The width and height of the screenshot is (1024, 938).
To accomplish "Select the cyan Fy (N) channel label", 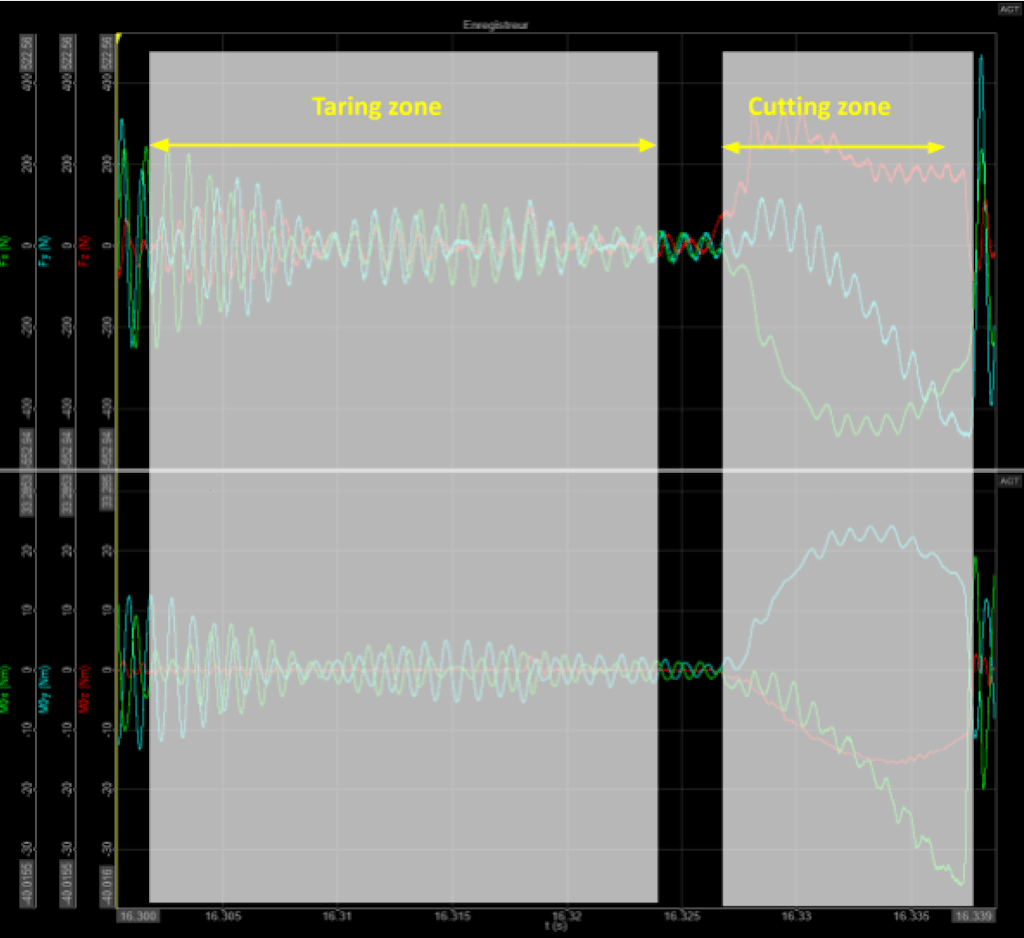I will 45,251.
